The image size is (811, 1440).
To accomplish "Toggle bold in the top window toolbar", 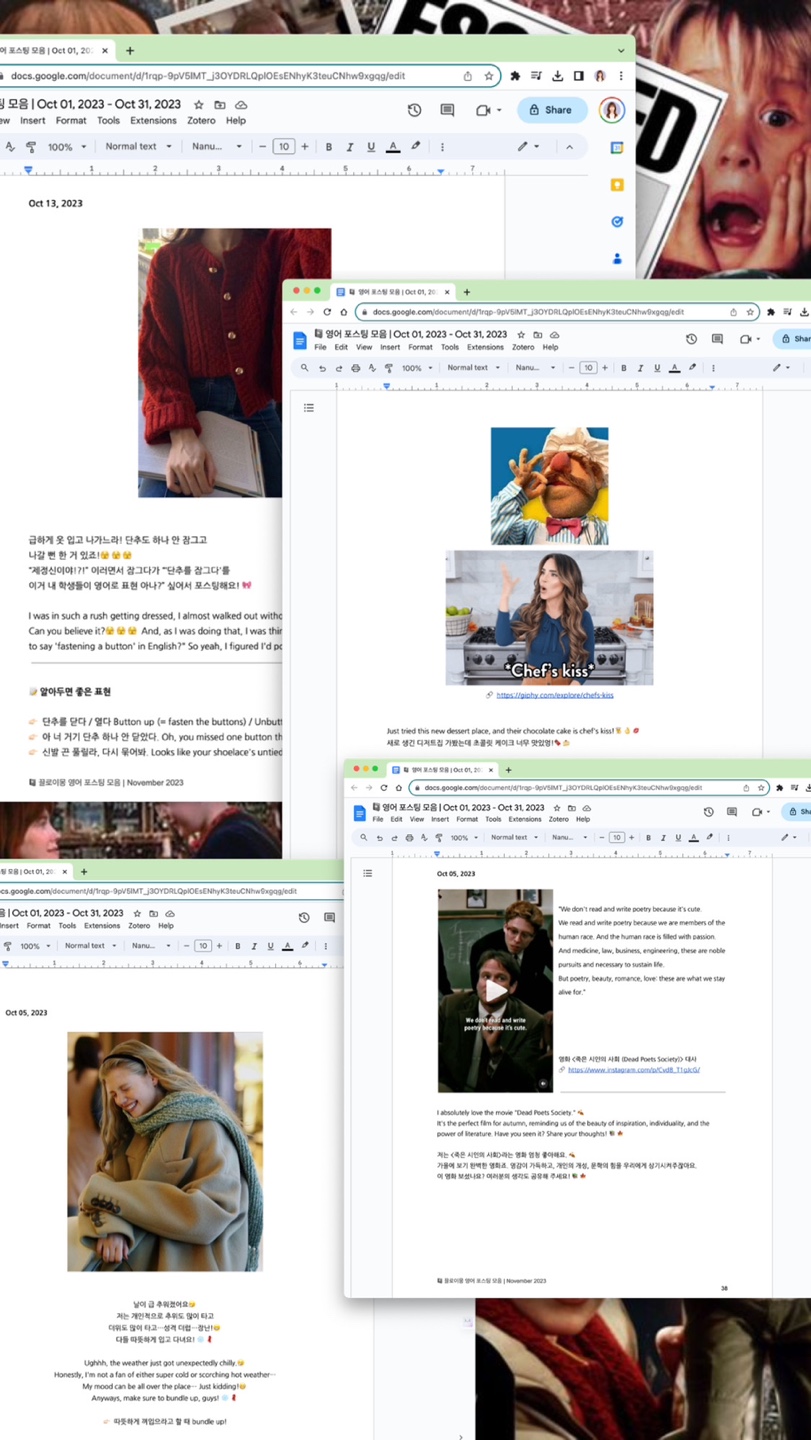I will [329, 147].
